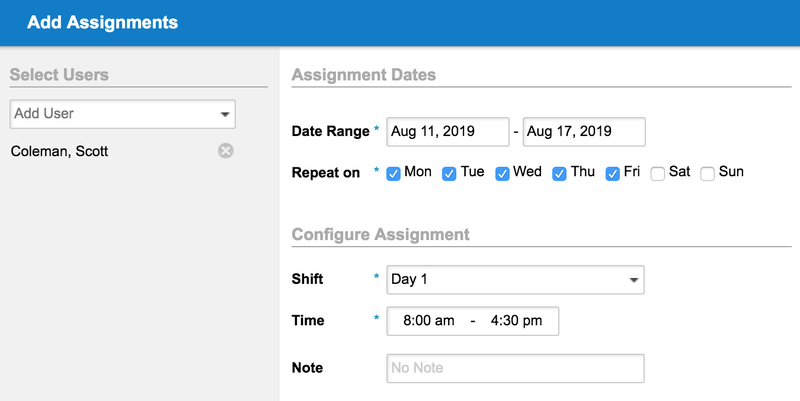Screen dimensions: 800x401
Task: Select the 4:30 pm end time
Action: (516, 321)
